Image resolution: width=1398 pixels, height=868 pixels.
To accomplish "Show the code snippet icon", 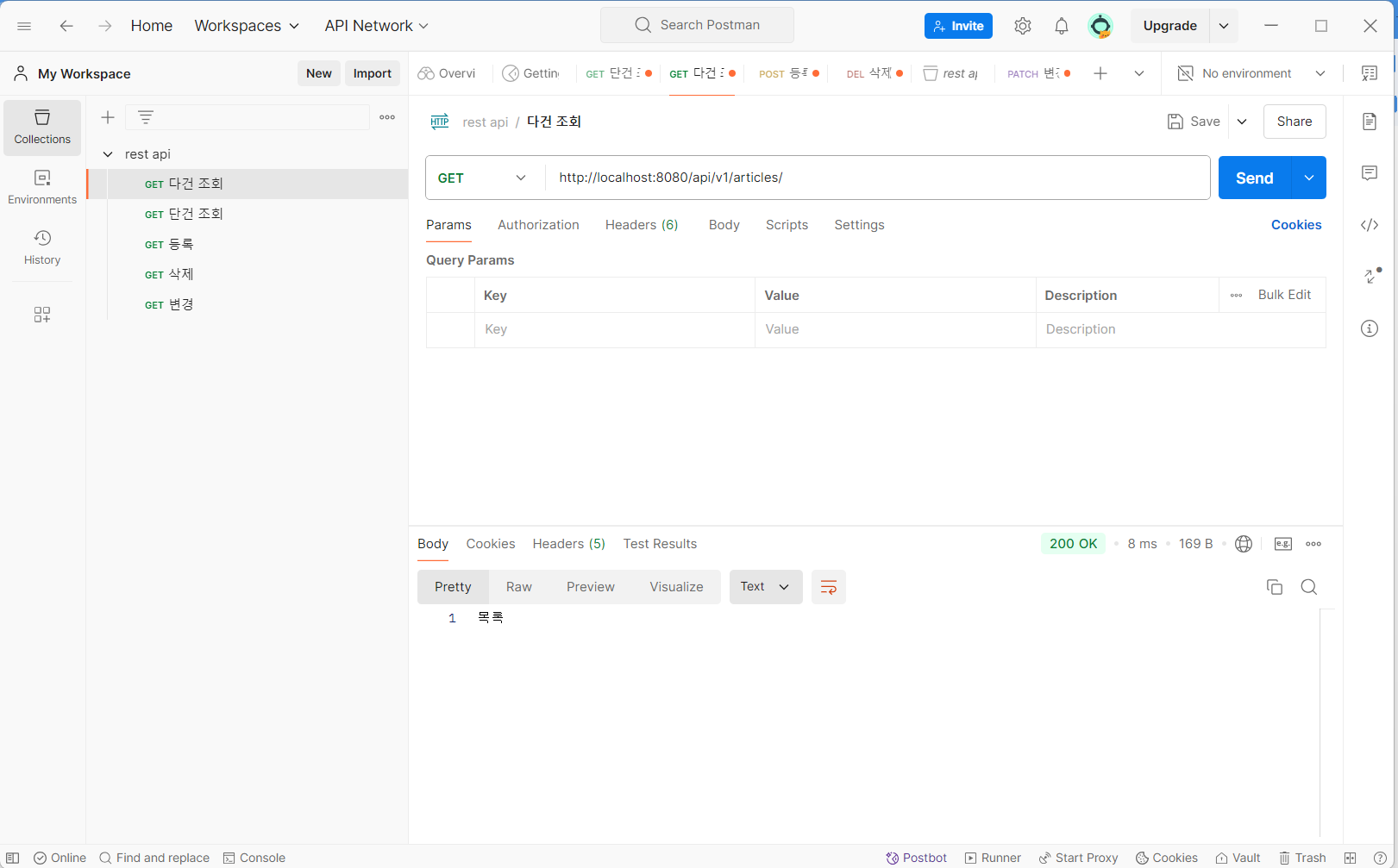I will pos(1370,225).
